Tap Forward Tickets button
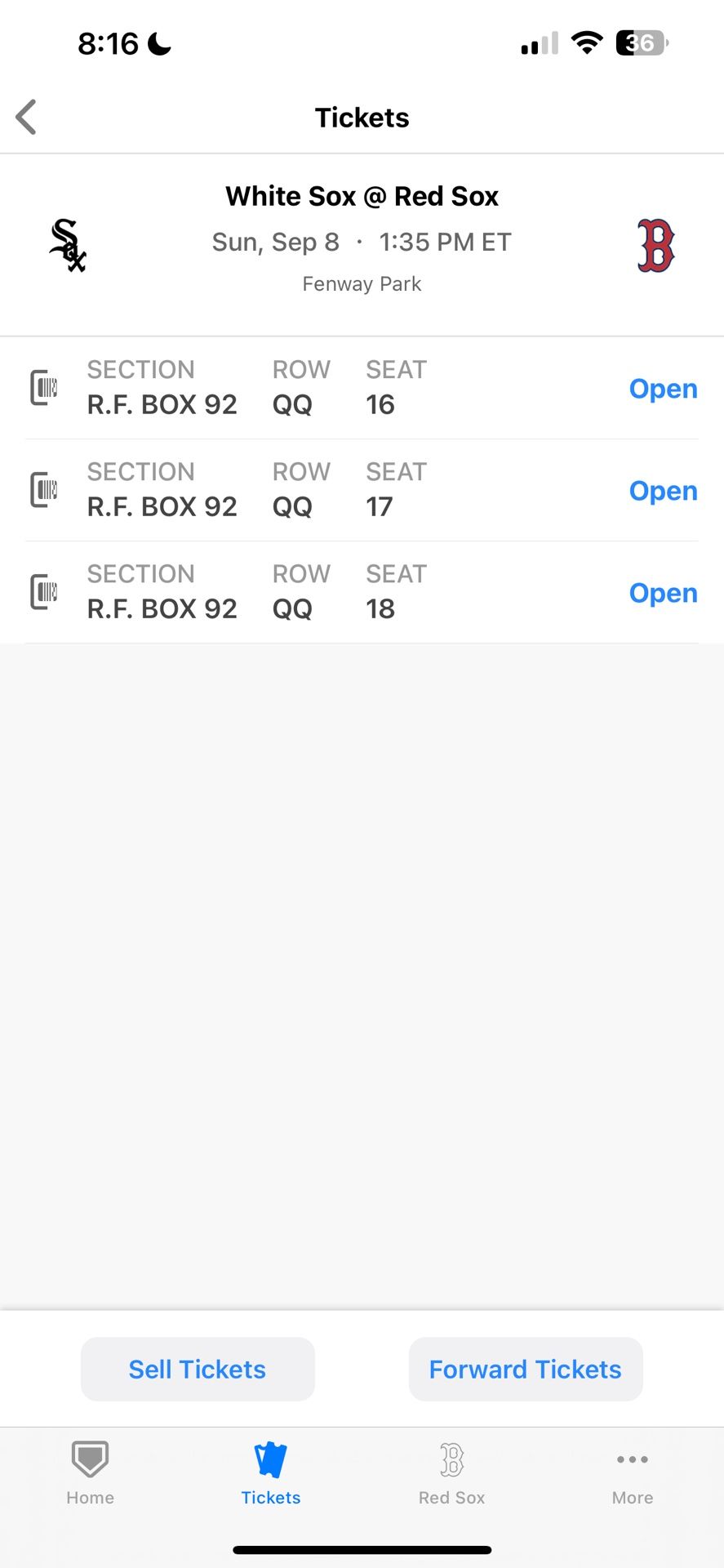 pos(526,1370)
